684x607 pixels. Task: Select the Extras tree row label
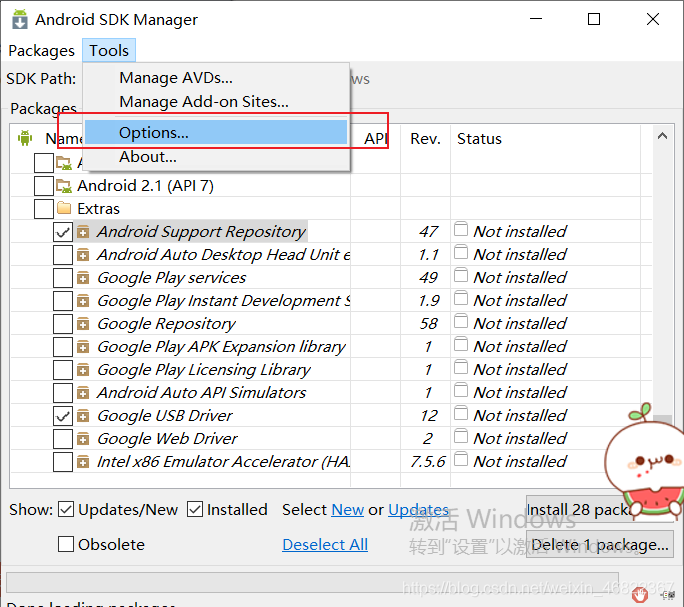tap(98, 209)
